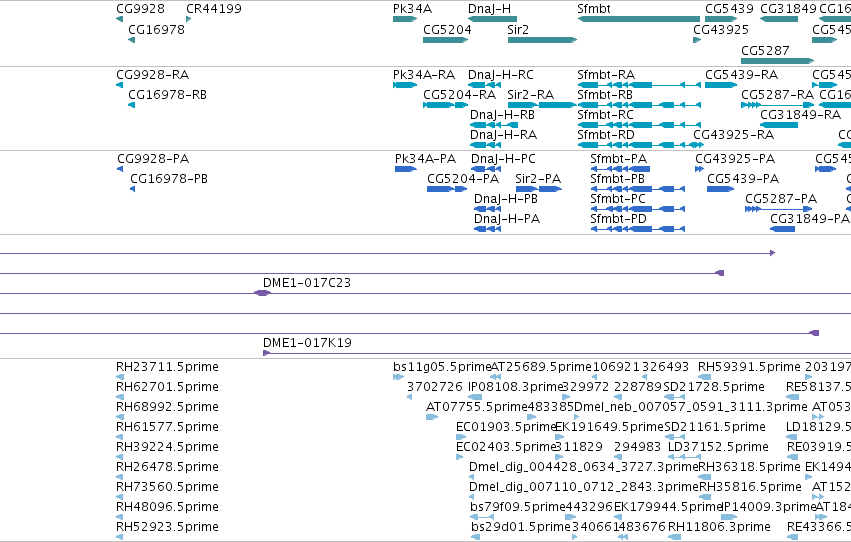Viewport: 851px width, 542px height.
Task: Select the DnaJ-H-PC protein label
Action: (x=503, y=158)
